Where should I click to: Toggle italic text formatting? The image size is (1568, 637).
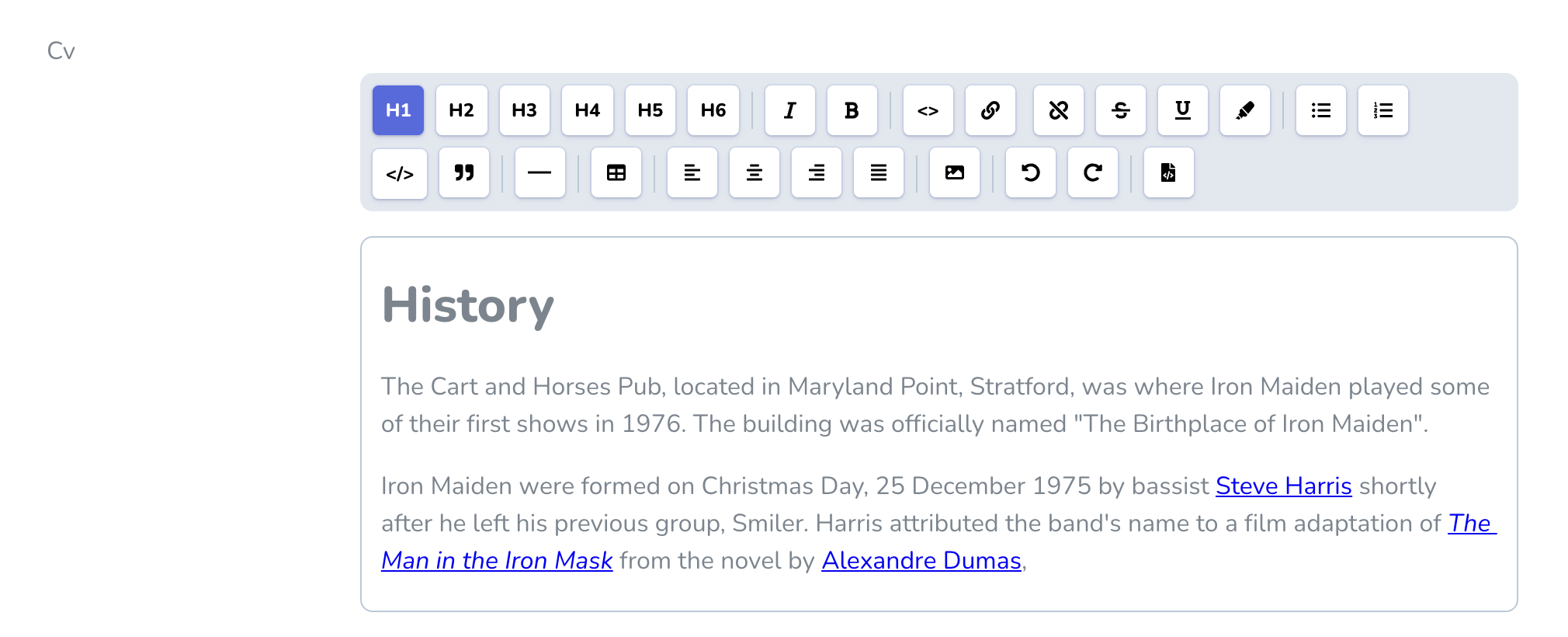click(x=789, y=110)
